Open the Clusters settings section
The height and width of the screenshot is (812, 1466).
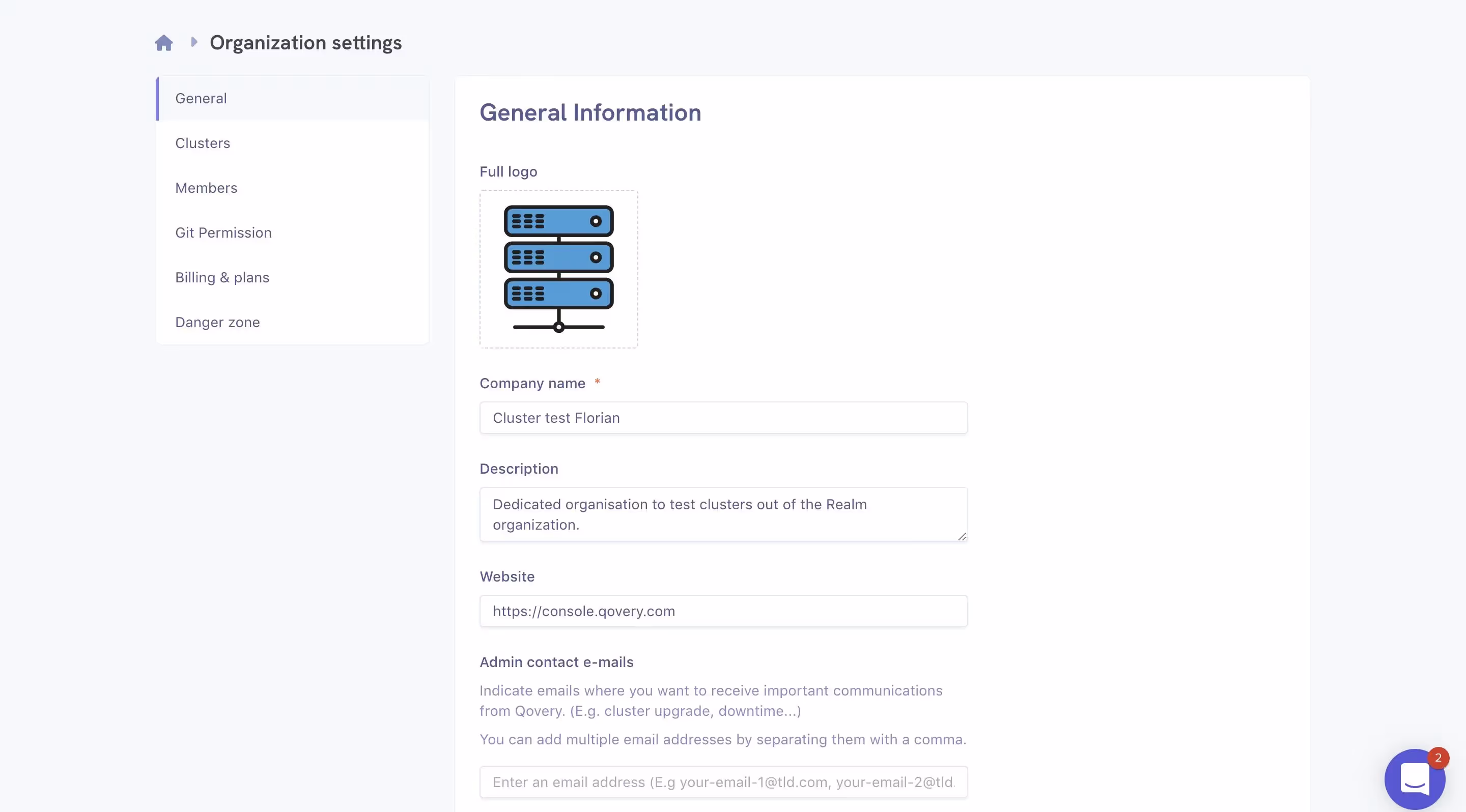[x=203, y=143]
